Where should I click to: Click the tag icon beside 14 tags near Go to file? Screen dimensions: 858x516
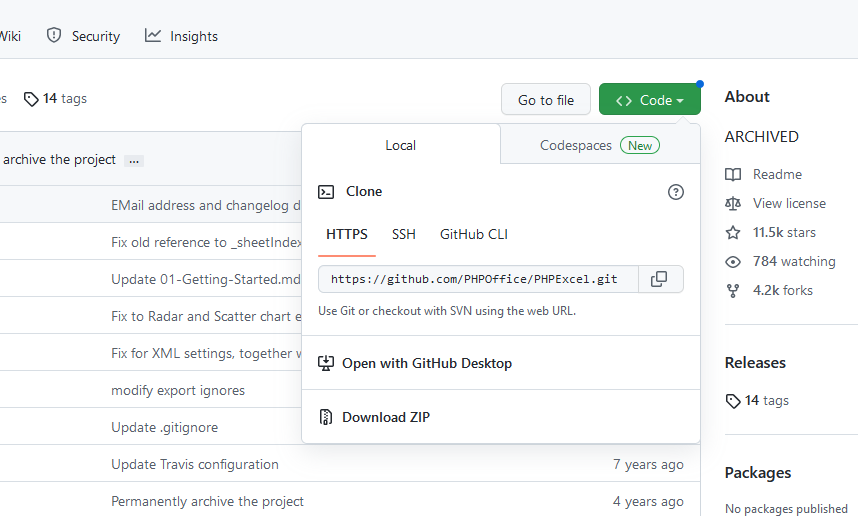point(31,99)
